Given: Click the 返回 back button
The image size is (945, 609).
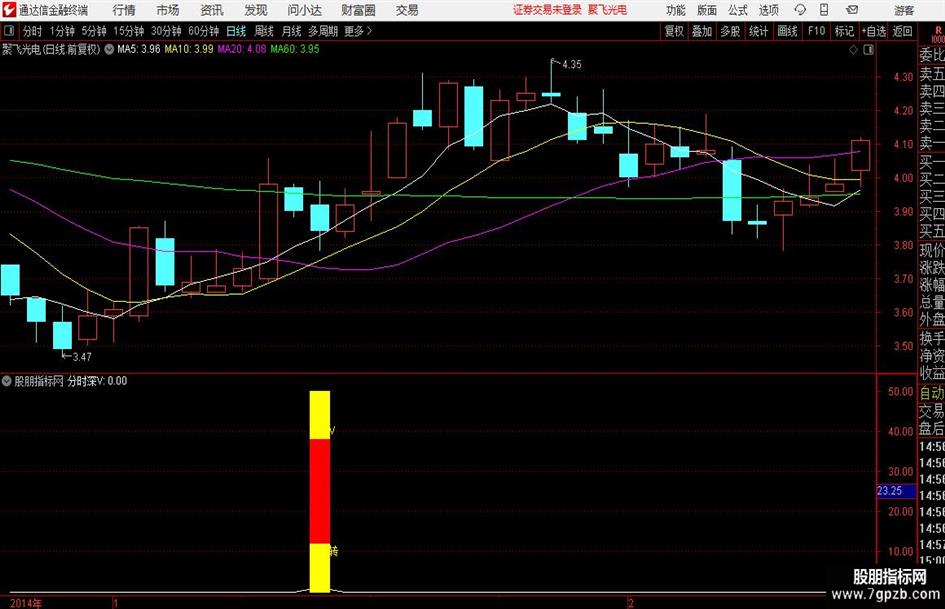Looking at the screenshot, I should tap(902, 31).
